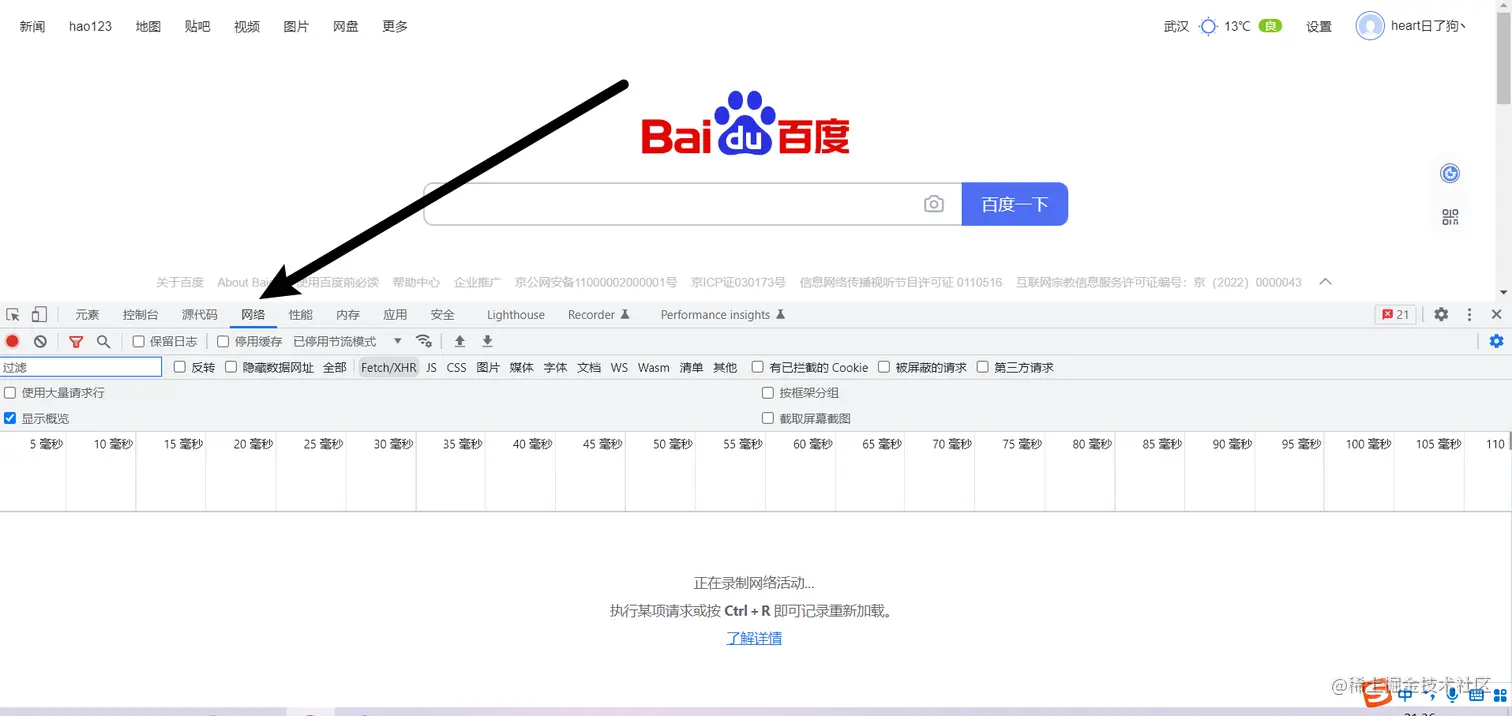
Task: Click the red record network log button
Action: (x=12, y=341)
